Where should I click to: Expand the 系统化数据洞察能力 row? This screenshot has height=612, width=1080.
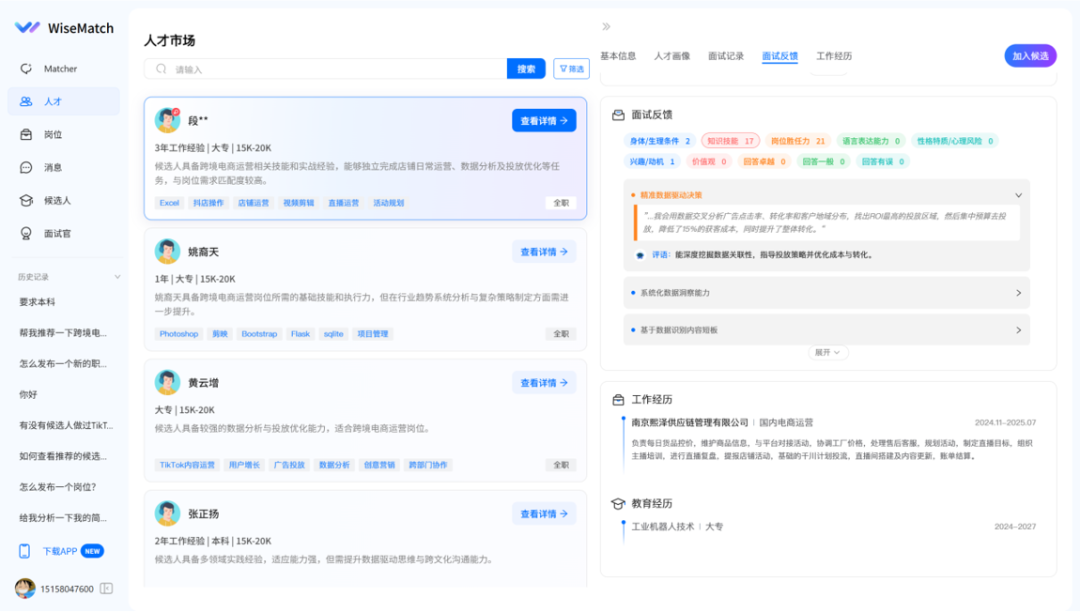pyautogui.click(x=1019, y=293)
